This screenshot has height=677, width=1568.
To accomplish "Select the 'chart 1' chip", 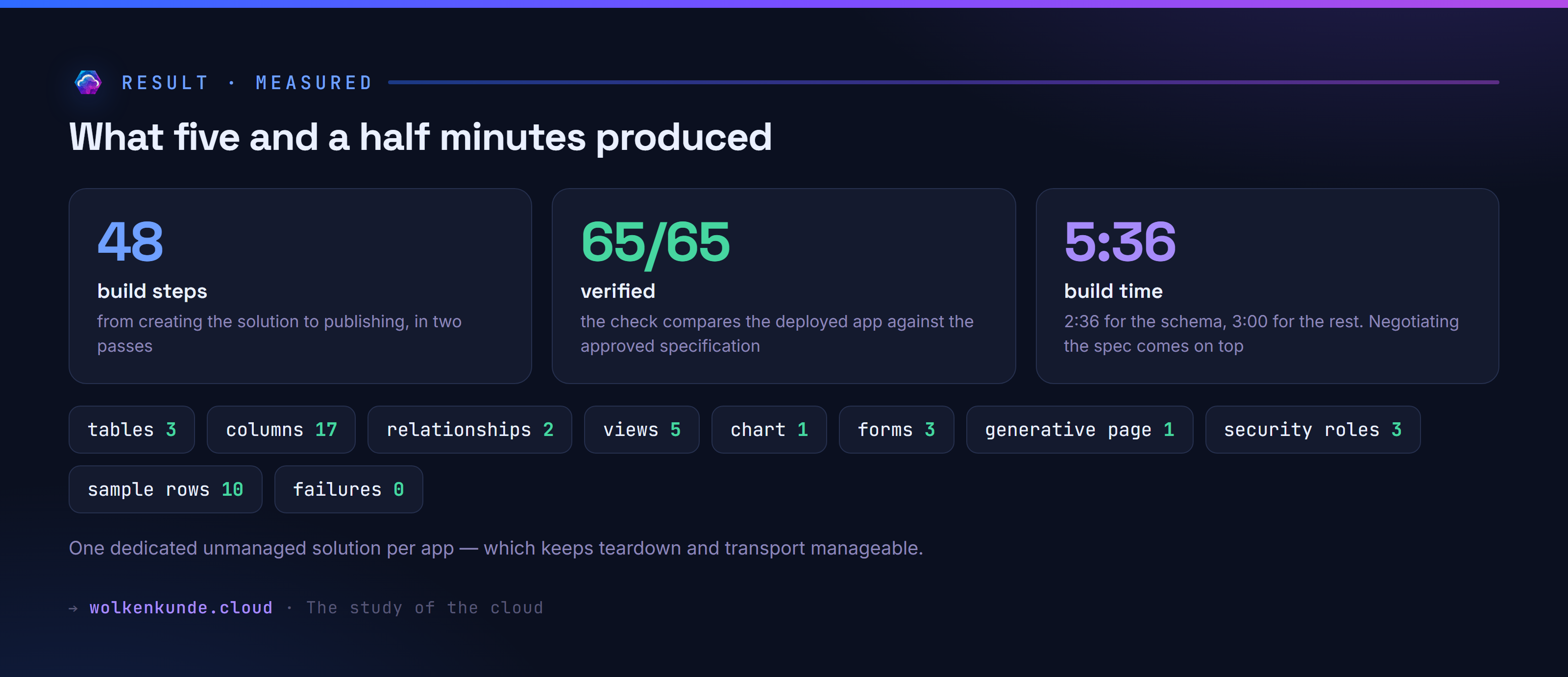I will [769, 430].
